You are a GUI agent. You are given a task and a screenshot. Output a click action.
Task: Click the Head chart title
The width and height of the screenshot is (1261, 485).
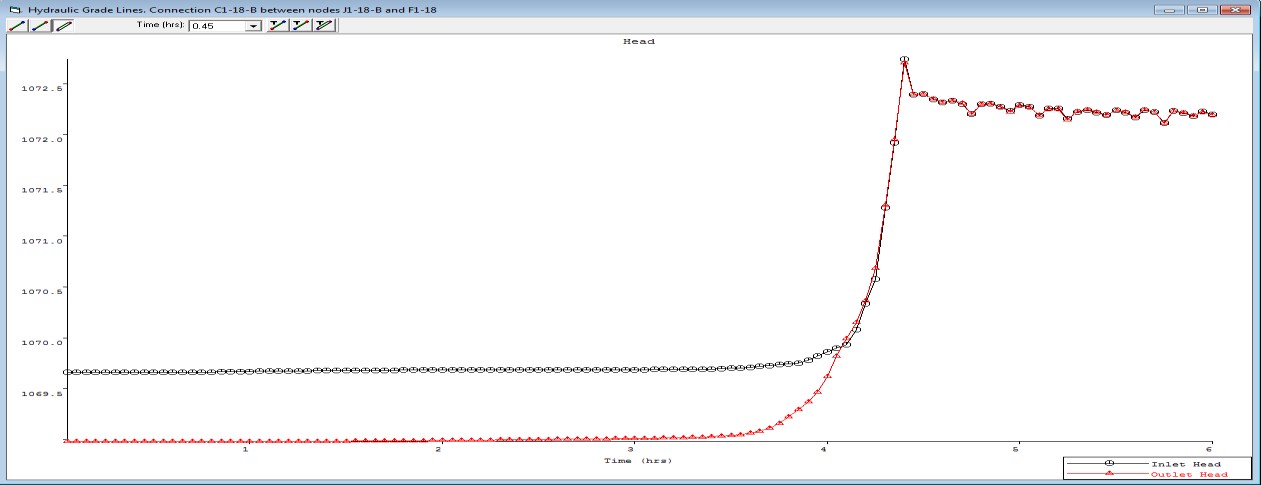(x=638, y=42)
